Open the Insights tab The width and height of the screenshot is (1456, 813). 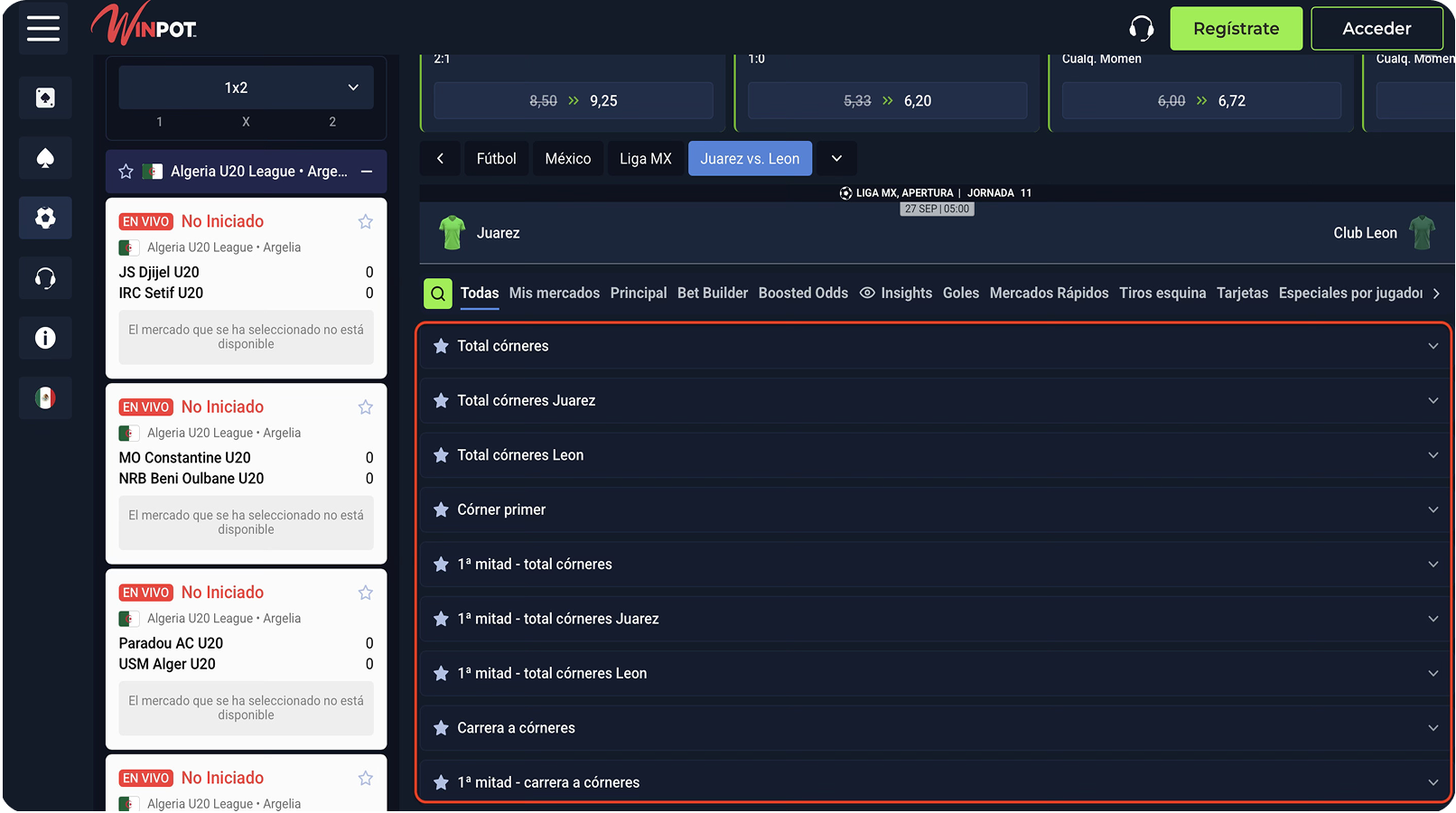click(x=896, y=294)
